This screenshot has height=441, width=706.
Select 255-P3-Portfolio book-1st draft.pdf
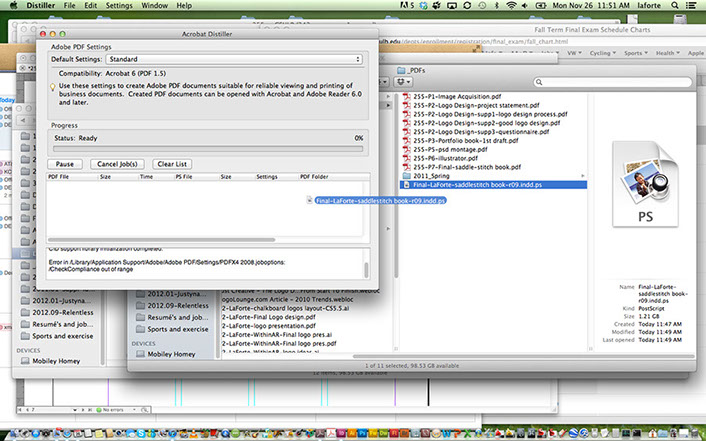(x=466, y=141)
